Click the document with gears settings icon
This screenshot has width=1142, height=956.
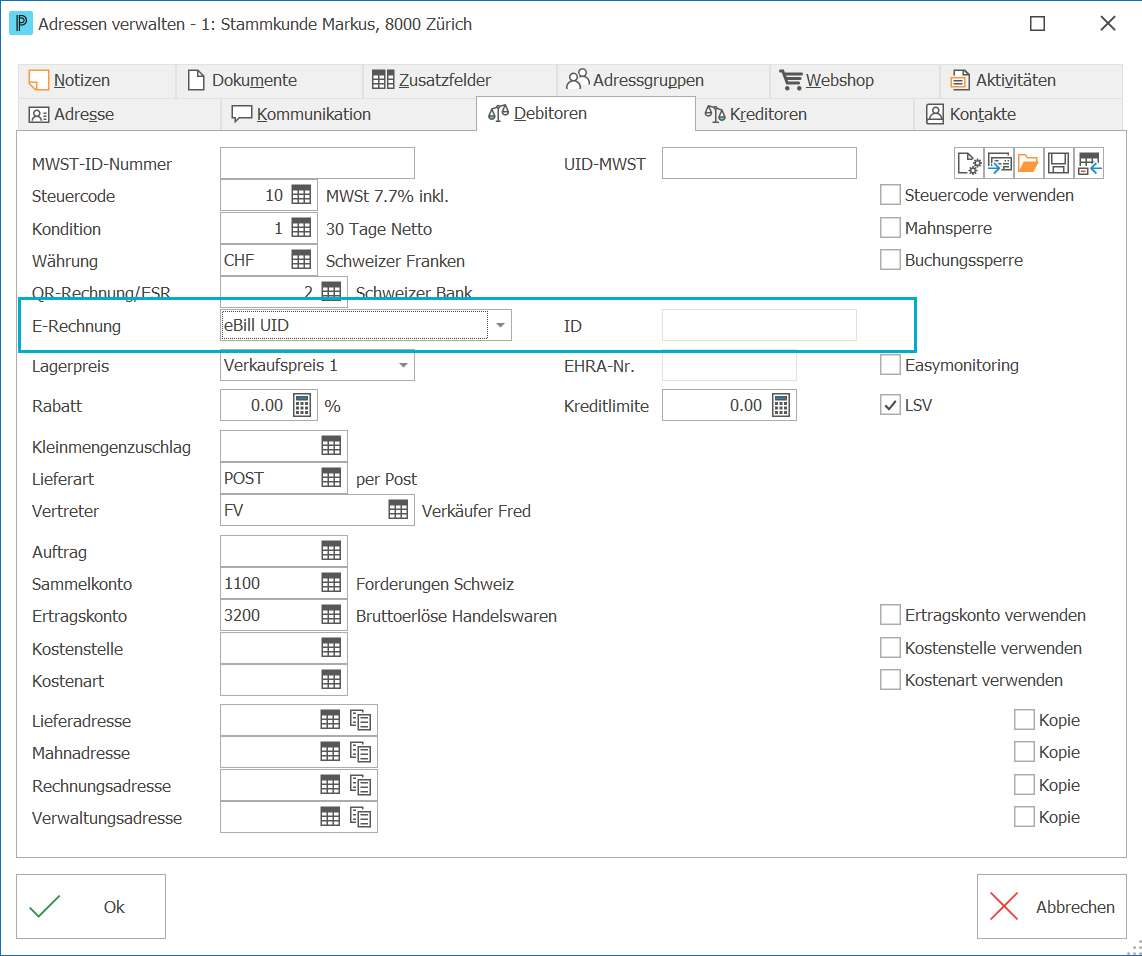[969, 163]
